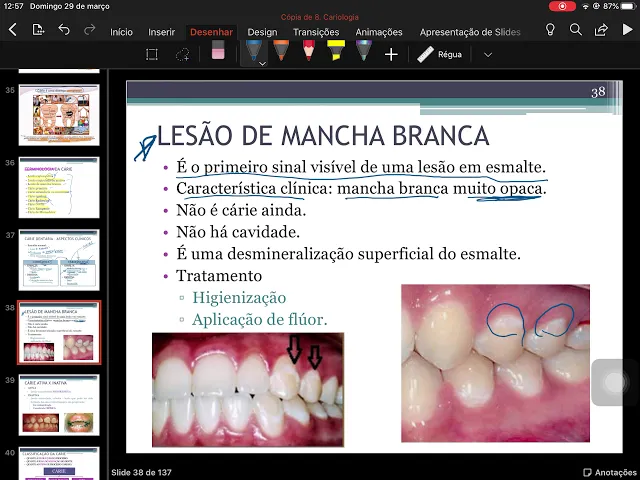This screenshot has width=640, height=480.
Task: Click the text Não é cárie ainda.
Action: [241, 210]
